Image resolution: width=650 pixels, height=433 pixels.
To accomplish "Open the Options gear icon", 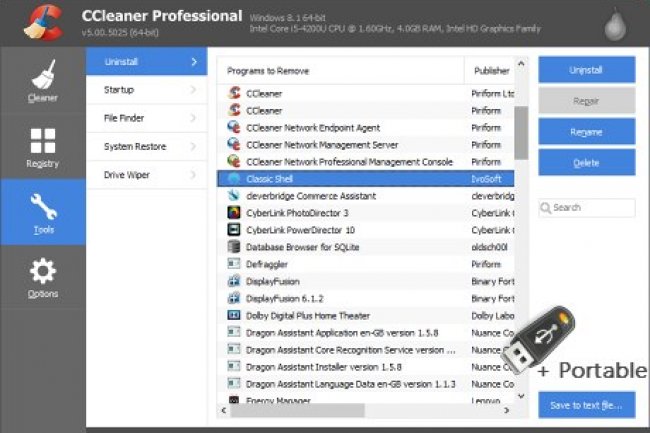I will (42, 271).
